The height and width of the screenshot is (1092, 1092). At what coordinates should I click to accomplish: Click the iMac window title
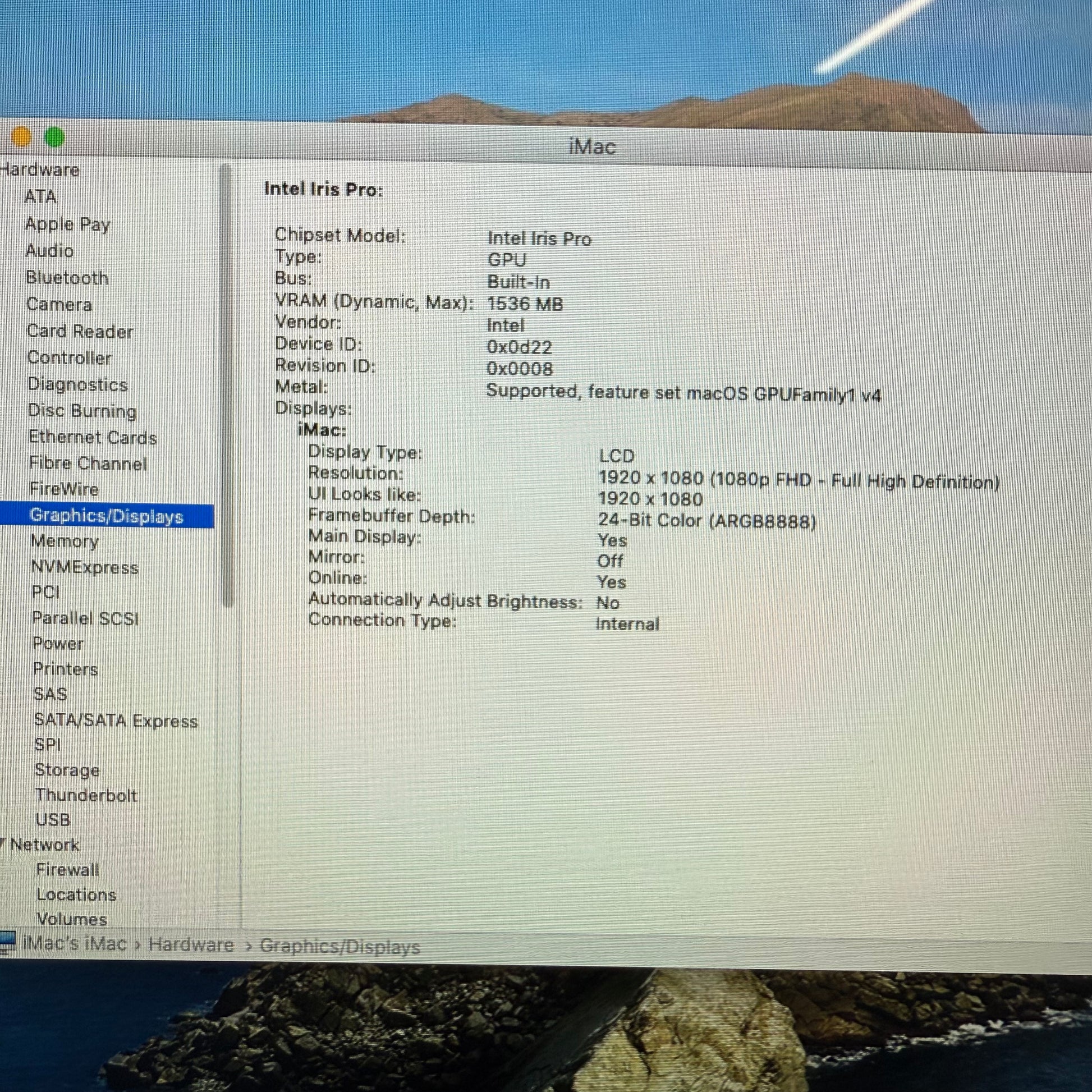[592, 147]
